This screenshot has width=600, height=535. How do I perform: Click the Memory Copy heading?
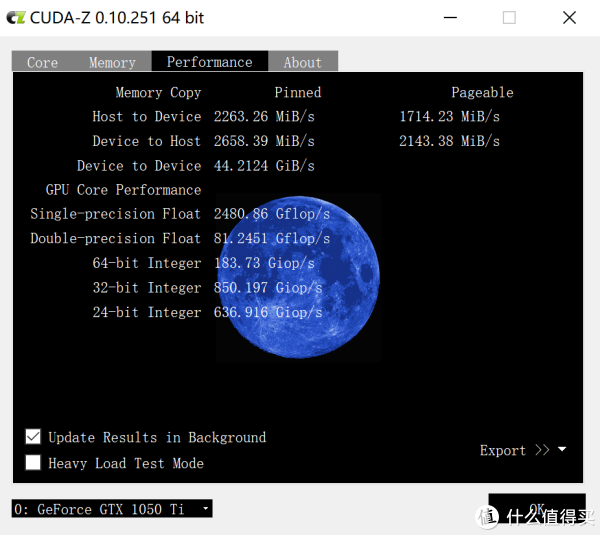click(x=158, y=93)
